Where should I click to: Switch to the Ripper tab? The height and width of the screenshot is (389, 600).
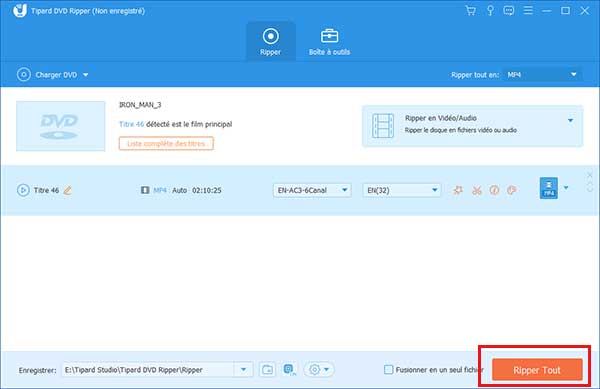coord(271,42)
